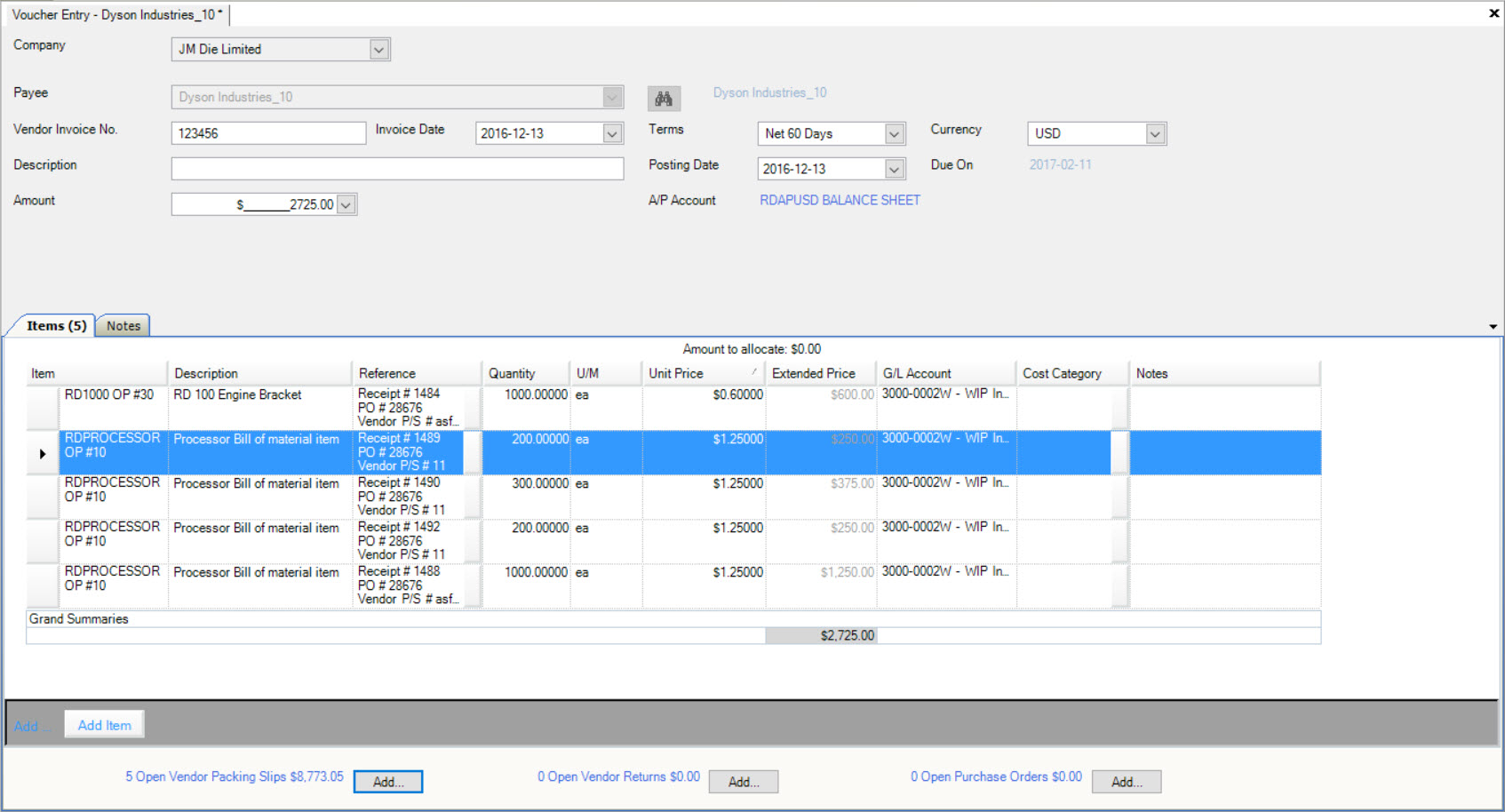Switch to the Notes tab
This screenshot has width=1505, height=812.
pyautogui.click(x=123, y=326)
